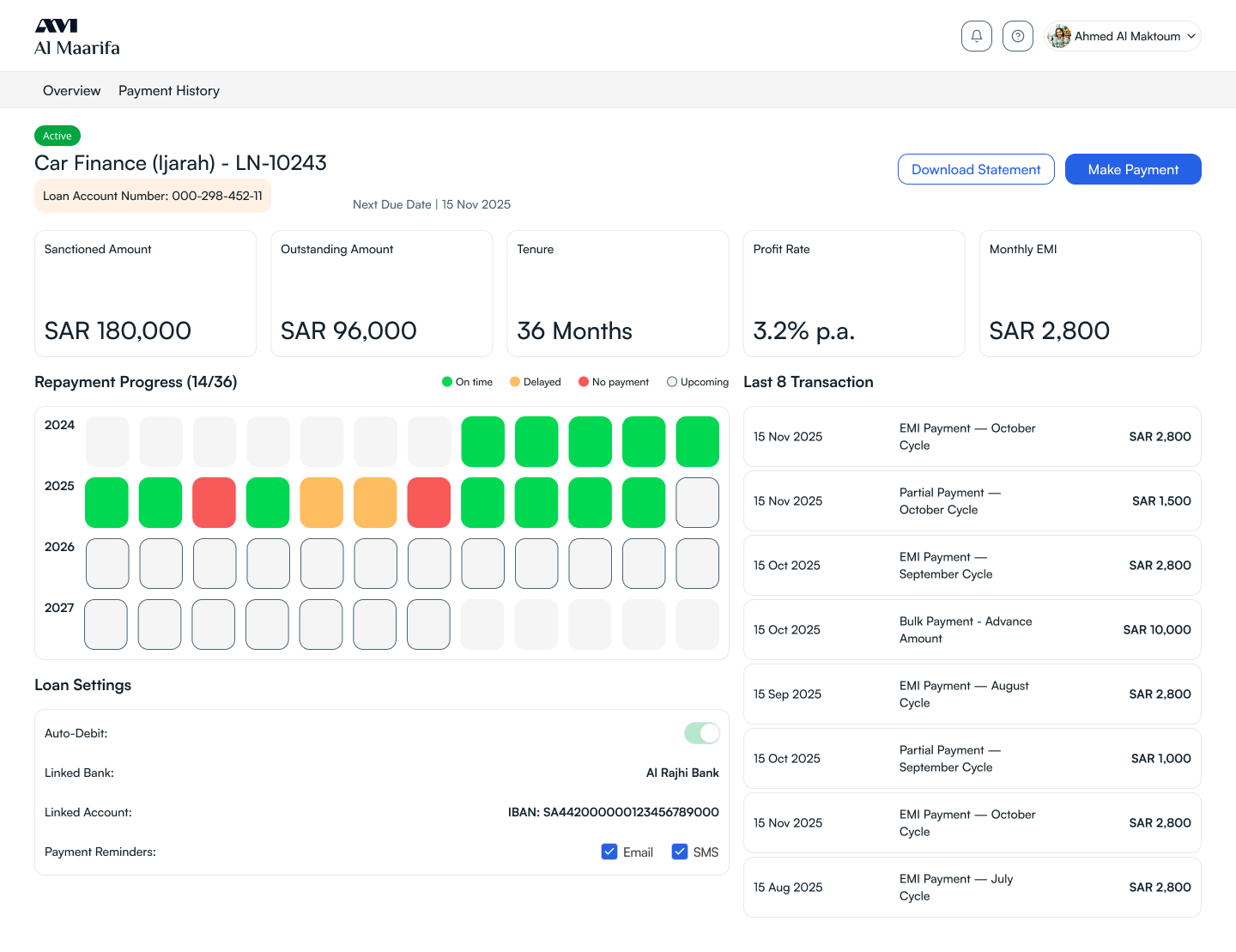The image size is (1236, 952).
Task: Open the EMI Payment July Cycle transaction
Action: [972, 888]
